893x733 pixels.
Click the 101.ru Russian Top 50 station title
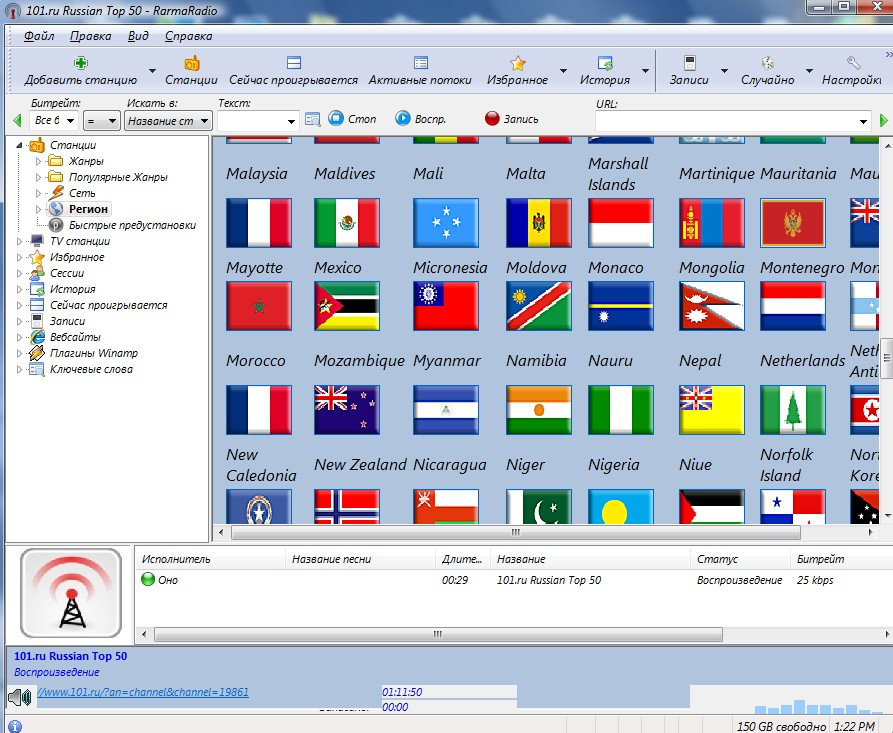click(x=71, y=656)
